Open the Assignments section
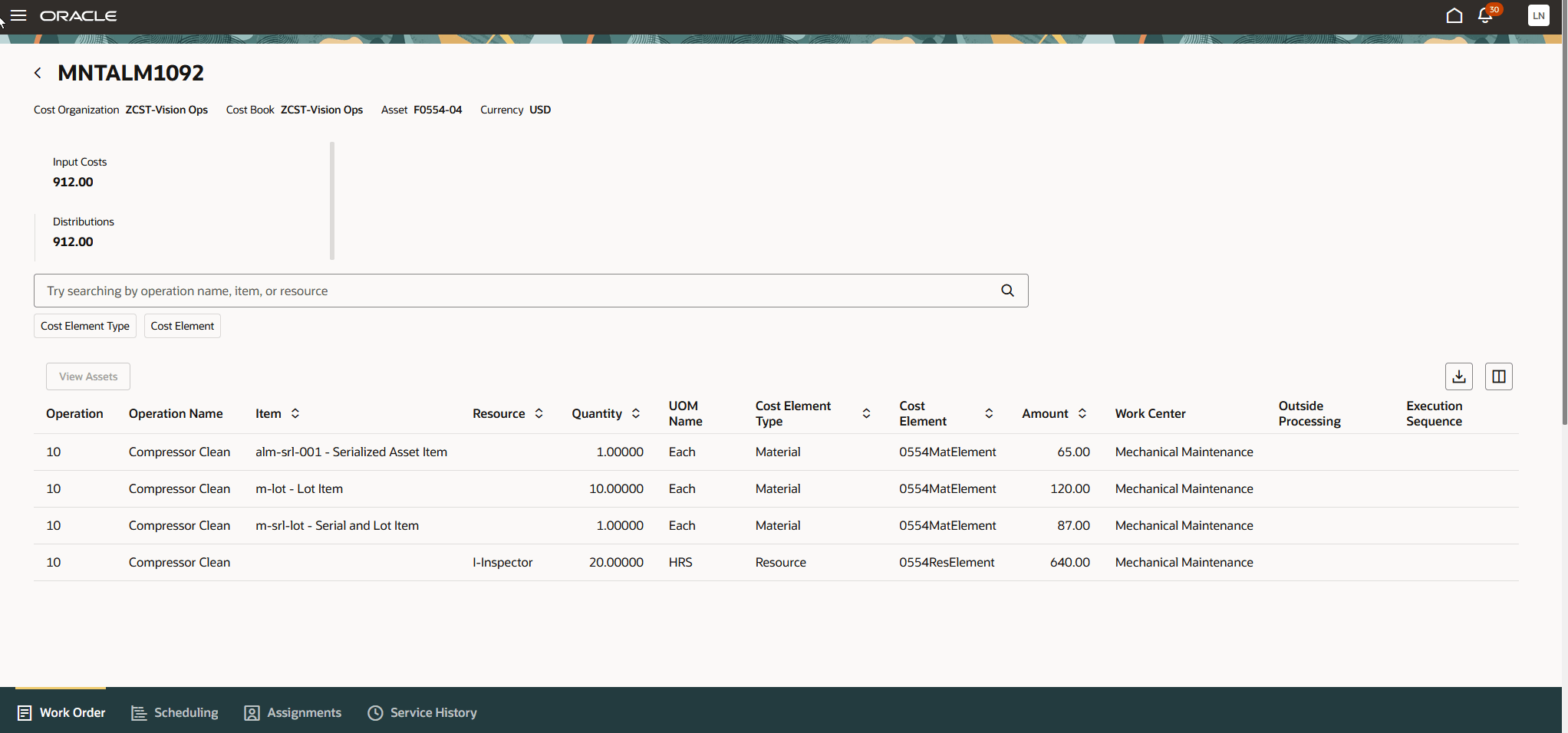Image resolution: width=1568 pixels, height=733 pixels. 292,712
